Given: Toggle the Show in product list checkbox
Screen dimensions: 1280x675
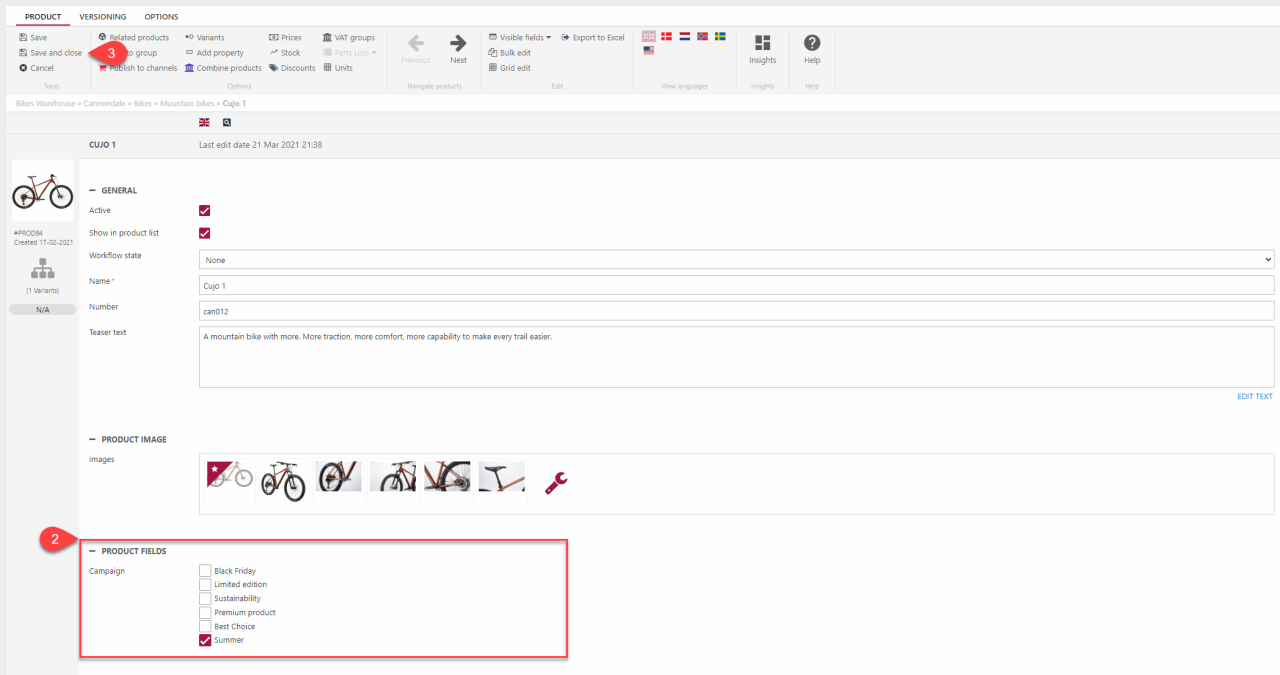Looking at the screenshot, I should (x=205, y=233).
